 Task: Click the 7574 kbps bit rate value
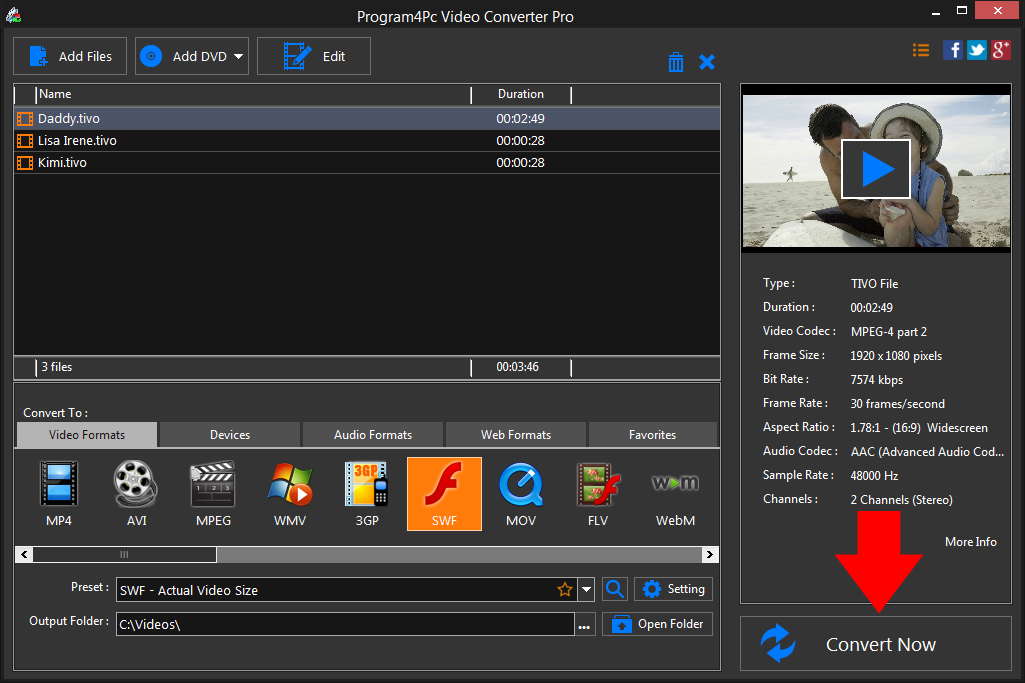[x=877, y=380]
